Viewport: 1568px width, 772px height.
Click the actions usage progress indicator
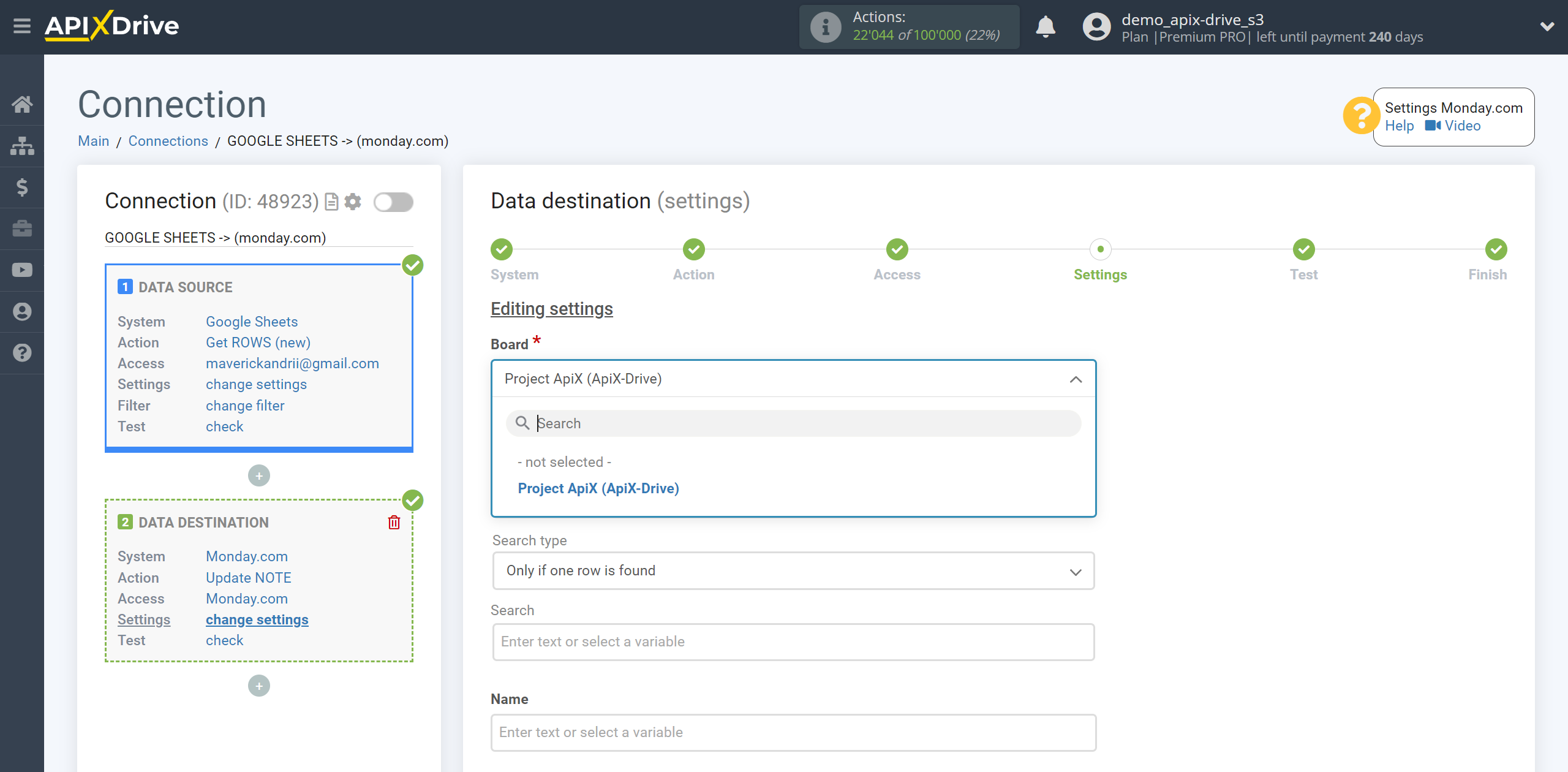coord(909,27)
